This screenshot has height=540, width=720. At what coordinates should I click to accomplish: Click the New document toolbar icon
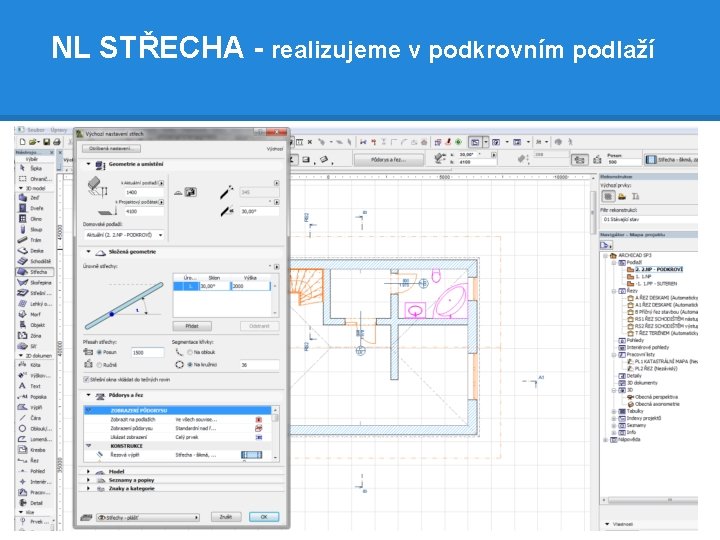[22, 142]
